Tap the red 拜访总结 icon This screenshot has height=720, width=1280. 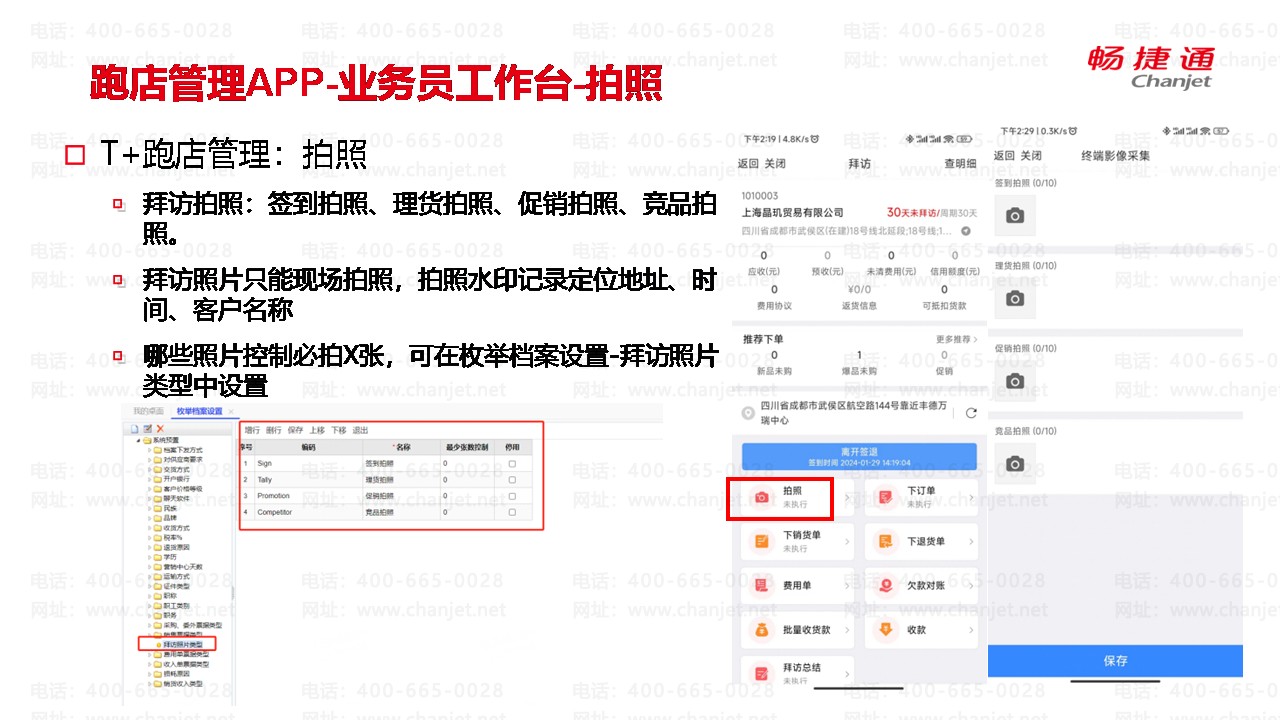pyautogui.click(x=762, y=674)
